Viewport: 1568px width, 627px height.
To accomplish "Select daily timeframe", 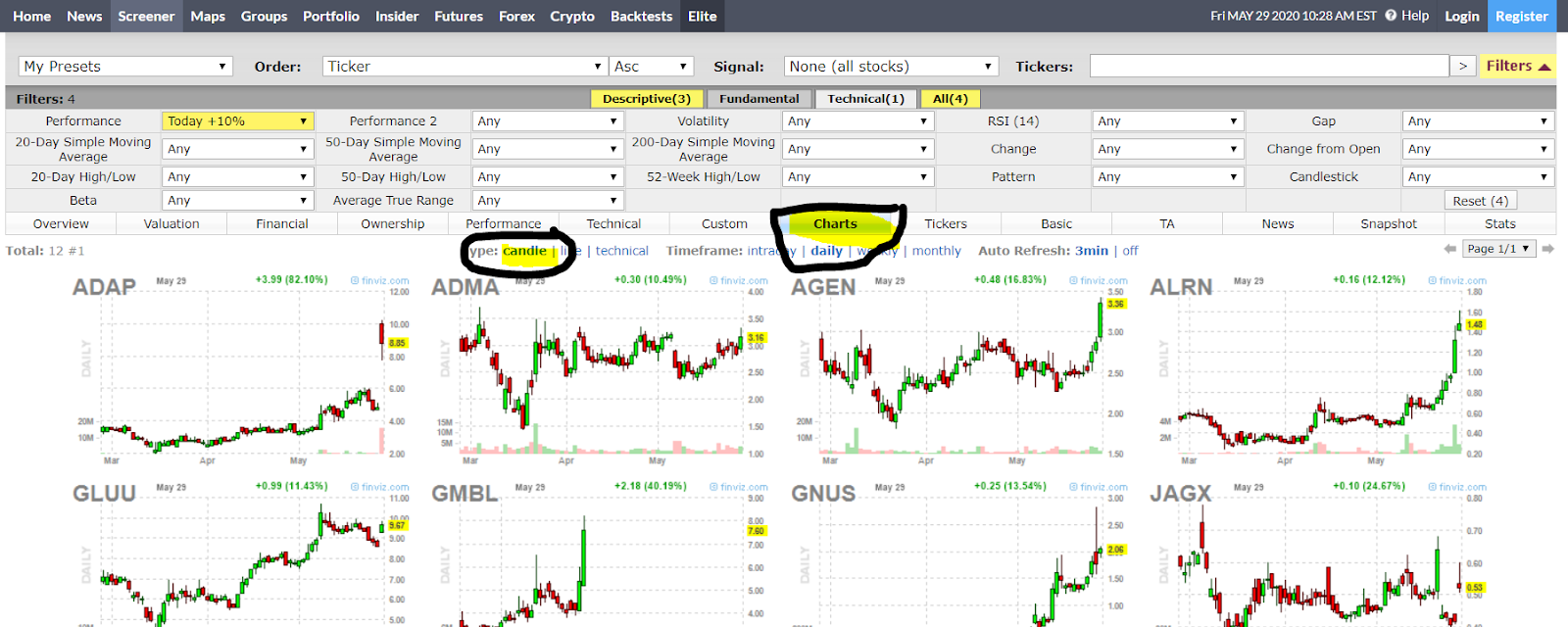I will (x=826, y=251).
